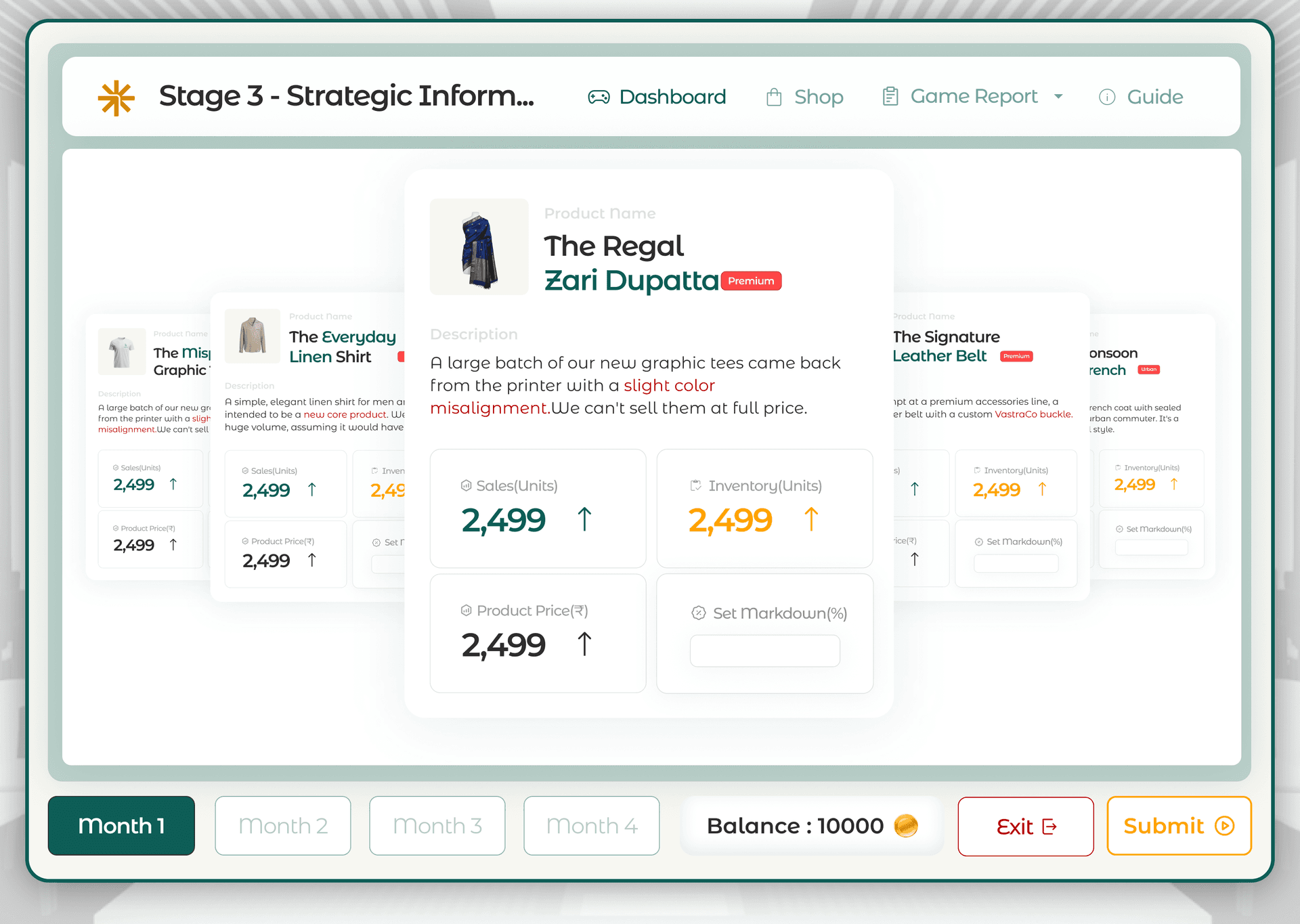Click the Dashboard gamepad icon
The image size is (1300, 924).
[x=599, y=97]
